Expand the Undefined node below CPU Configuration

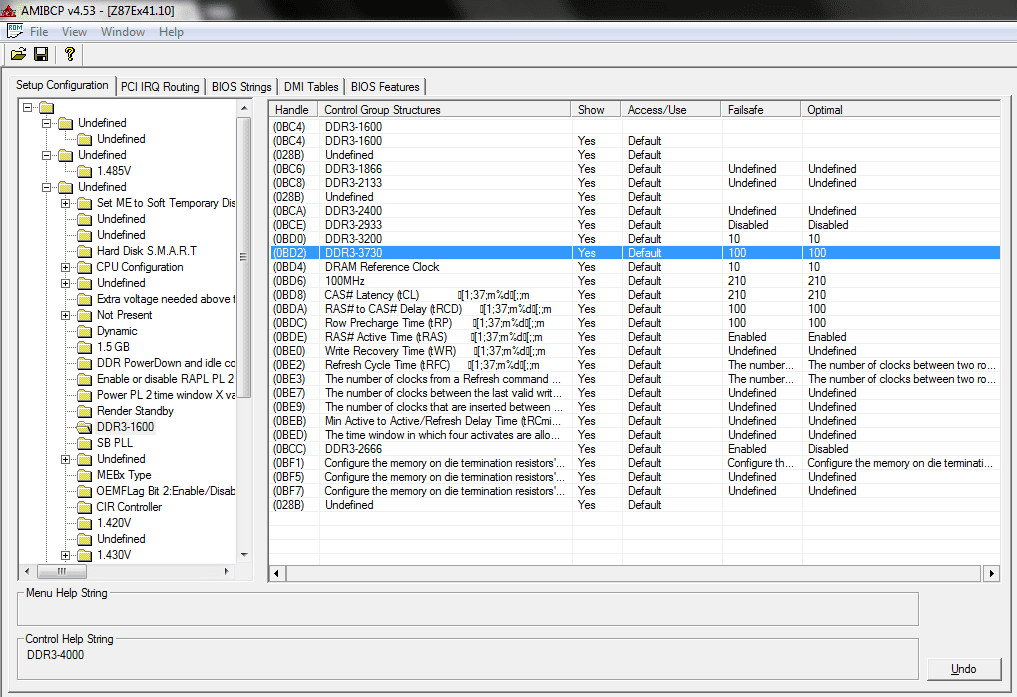coord(65,283)
